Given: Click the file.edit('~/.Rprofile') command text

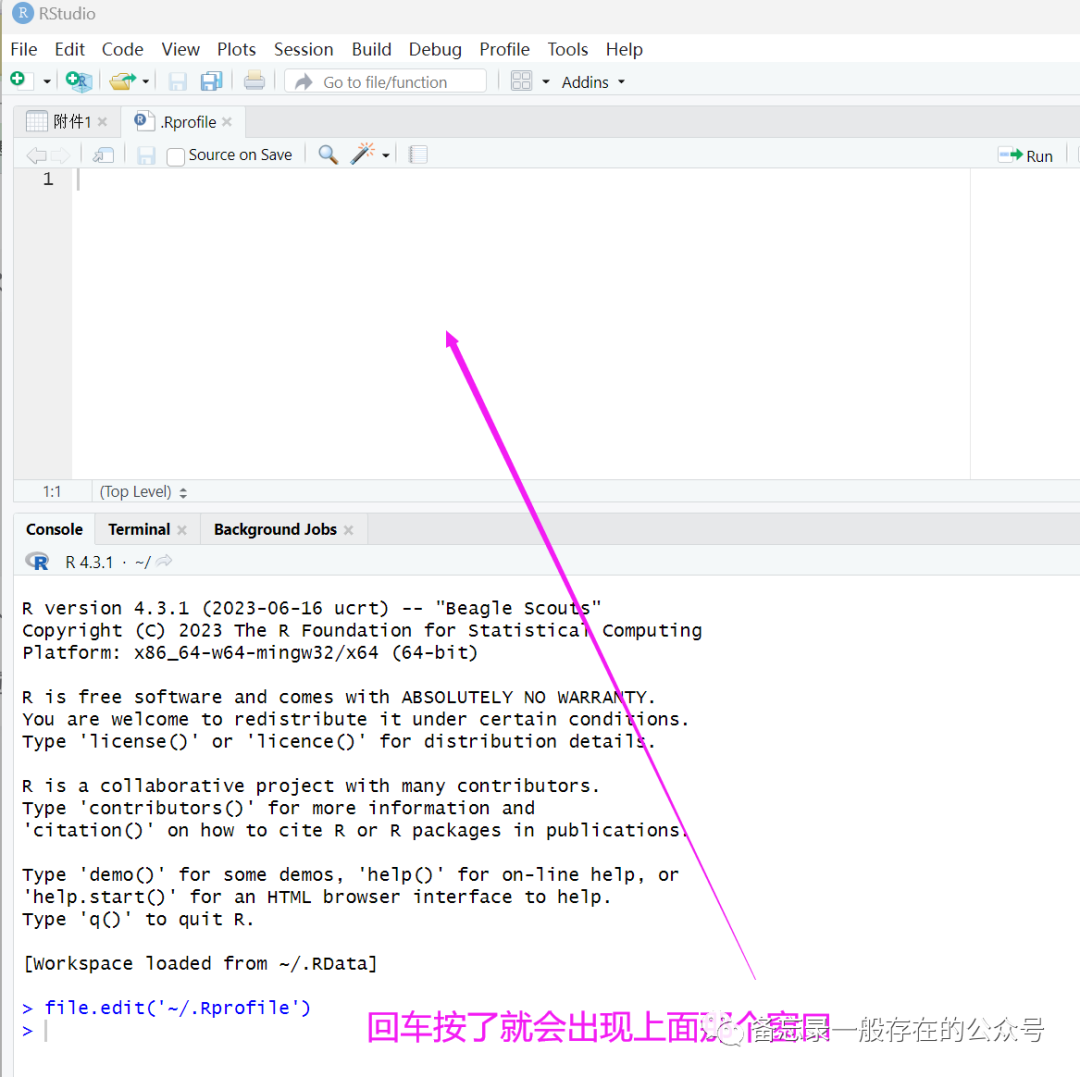Looking at the screenshot, I should [x=178, y=1007].
